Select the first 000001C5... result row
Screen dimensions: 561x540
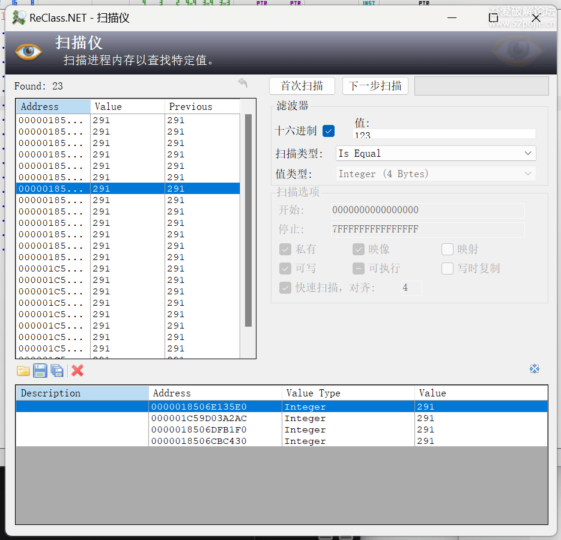[128, 268]
